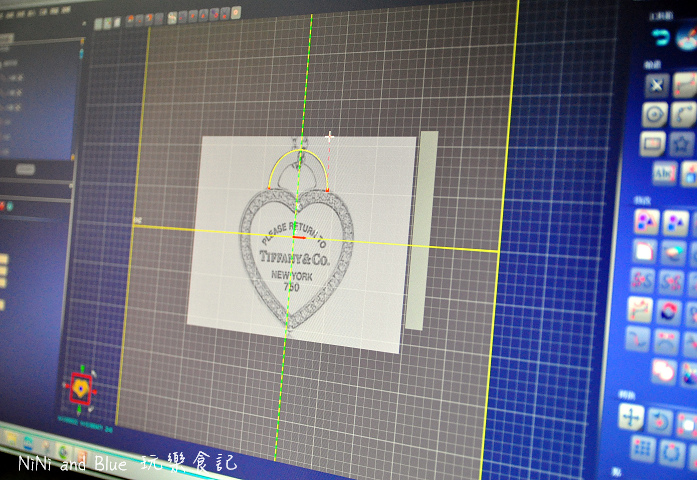Screen dimensions: 700x480
Task: Select the star shape tool
Action: pos(682,145)
